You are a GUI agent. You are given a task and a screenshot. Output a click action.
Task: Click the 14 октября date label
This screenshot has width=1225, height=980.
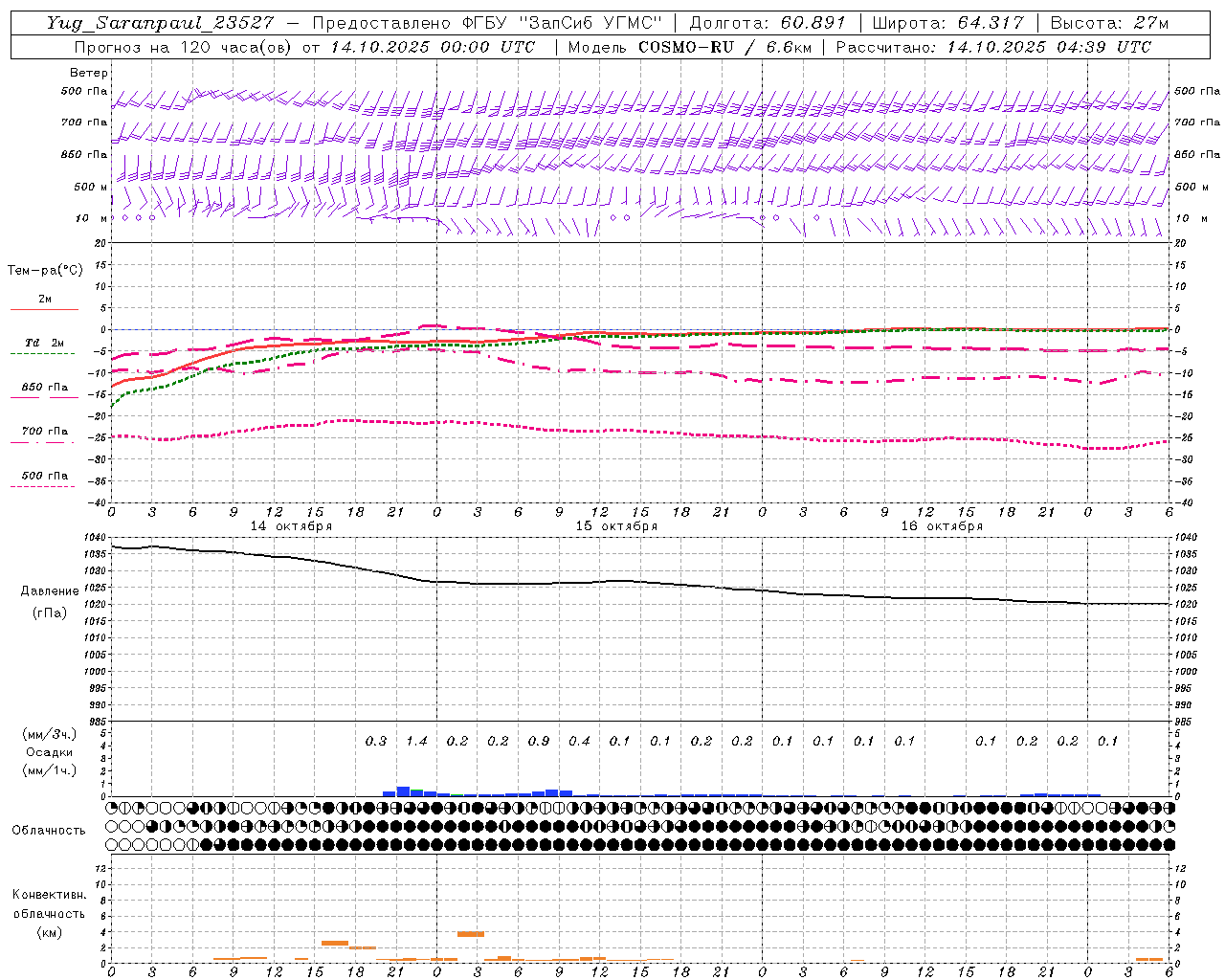[x=291, y=526]
